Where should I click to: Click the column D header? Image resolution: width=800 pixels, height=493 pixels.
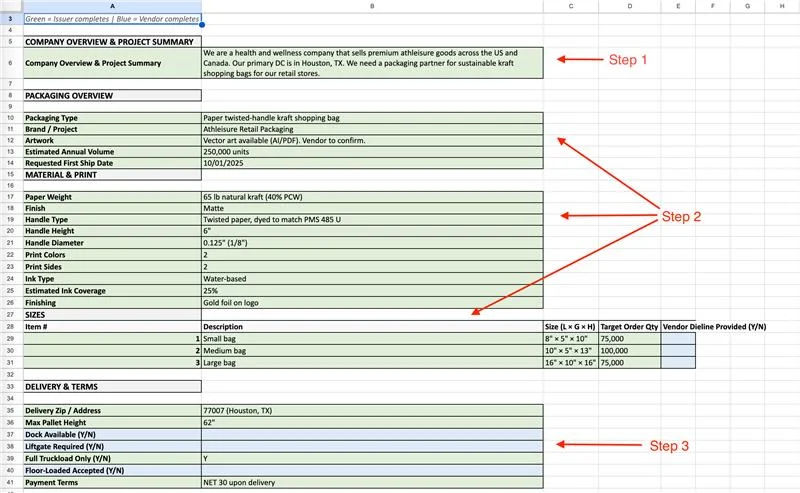click(x=629, y=6)
